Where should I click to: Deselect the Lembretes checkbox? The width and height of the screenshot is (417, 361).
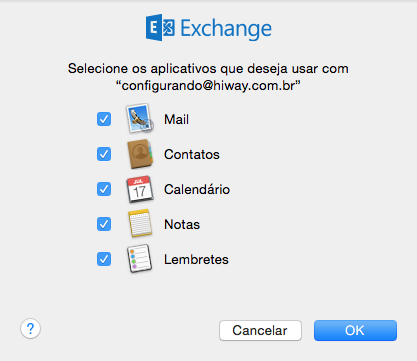point(104,259)
